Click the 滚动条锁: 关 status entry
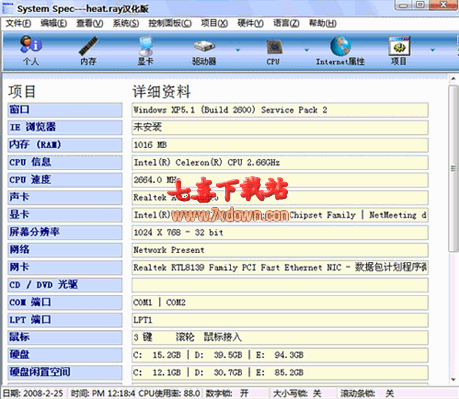The width and height of the screenshot is (459, 399). (x=367, y=393)
